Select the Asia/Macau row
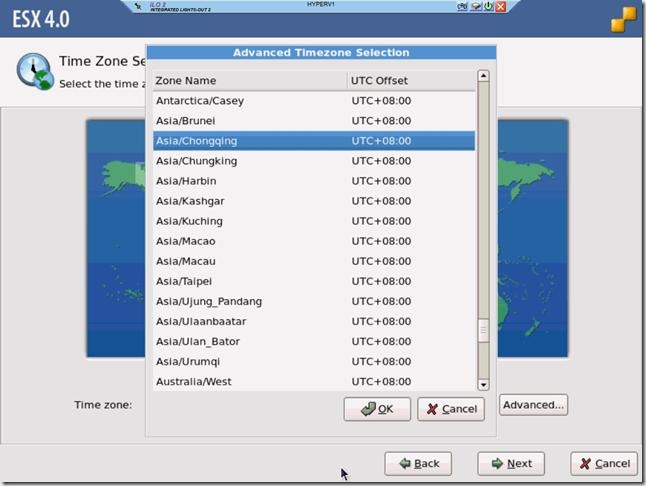The image size is (646, 486). click(x=314, y=261)
